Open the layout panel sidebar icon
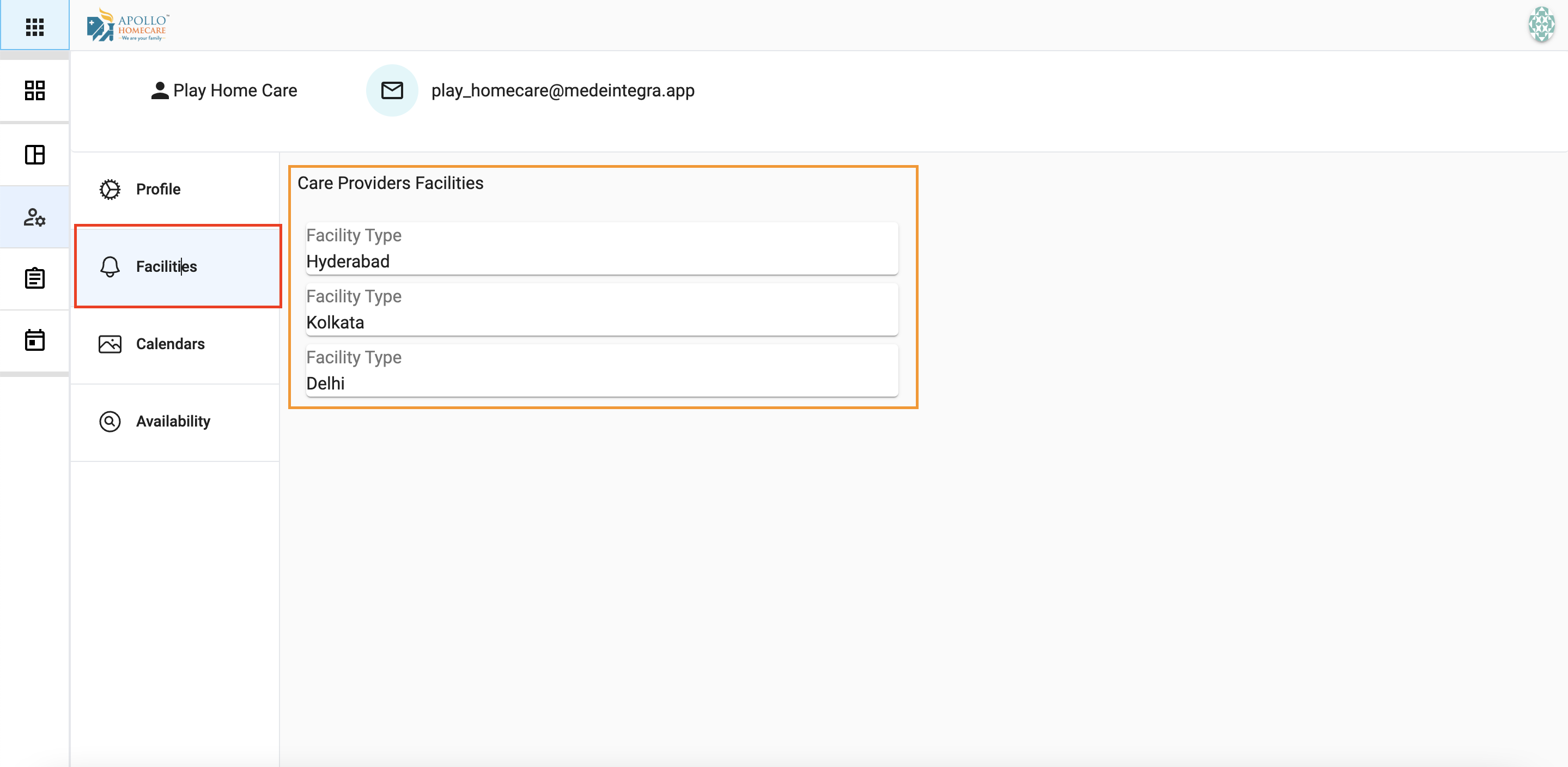Screen dimensions: 1568x767 coord(35,155)
